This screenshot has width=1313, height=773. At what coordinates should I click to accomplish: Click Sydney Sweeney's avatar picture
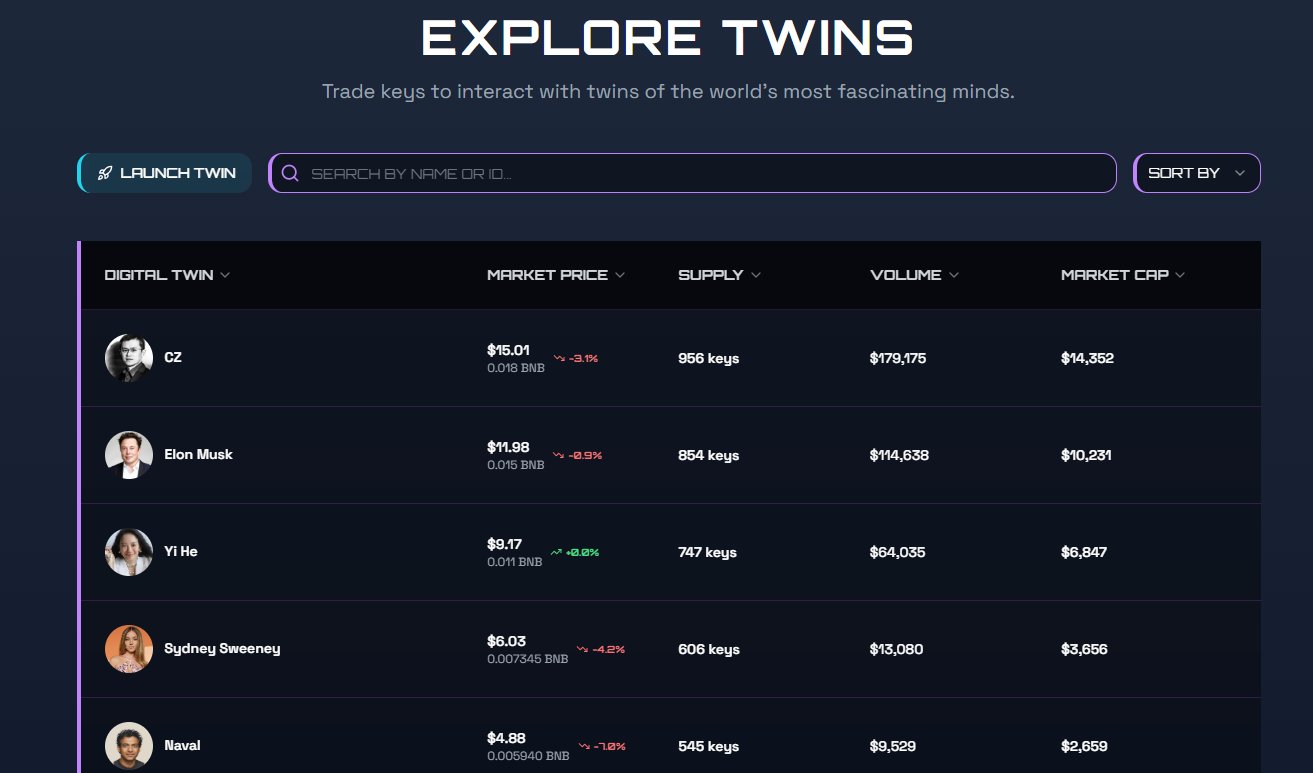pyautogui.click(x=129, y=649)
